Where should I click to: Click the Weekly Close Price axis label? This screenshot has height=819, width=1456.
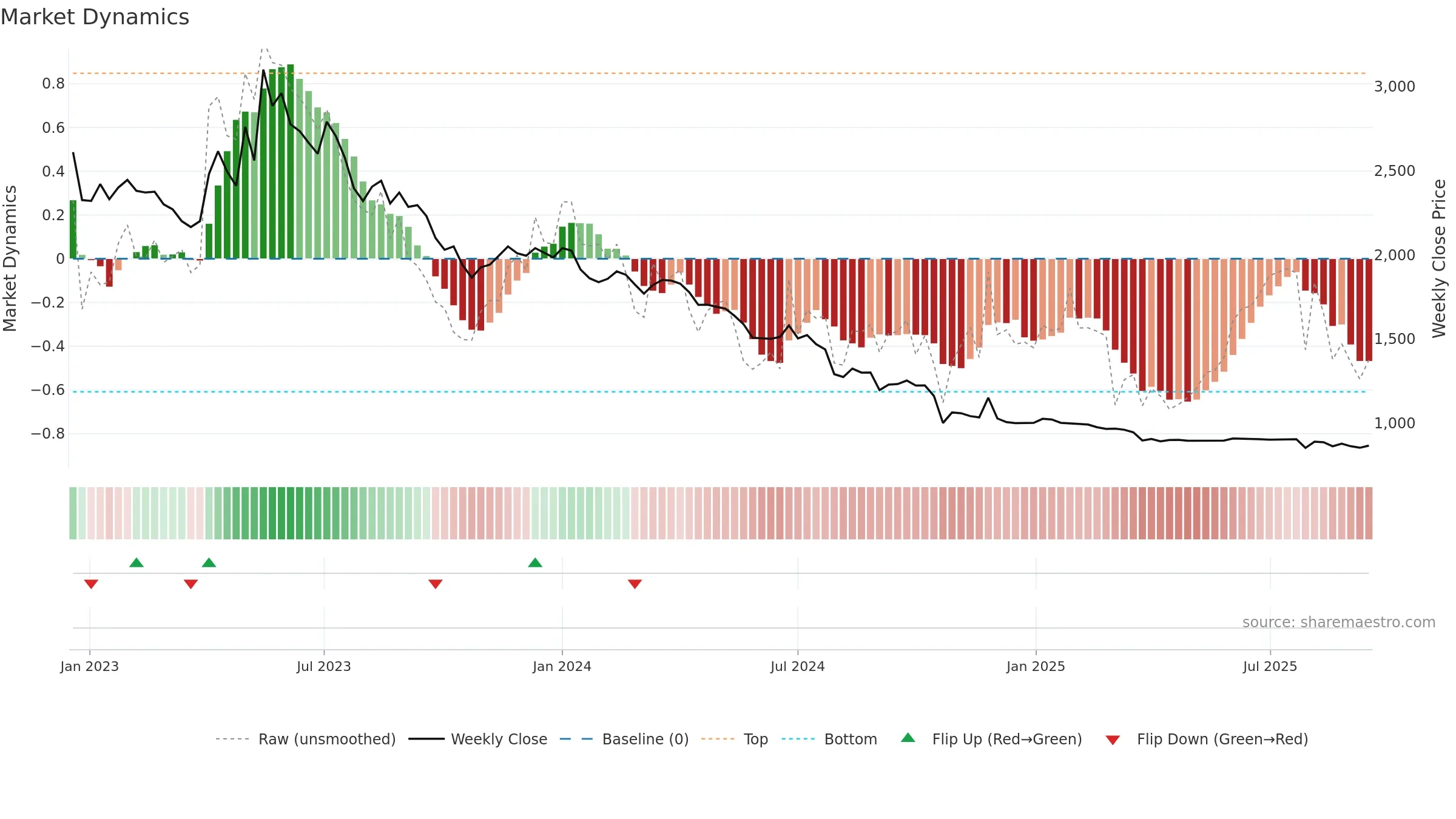1439,258
